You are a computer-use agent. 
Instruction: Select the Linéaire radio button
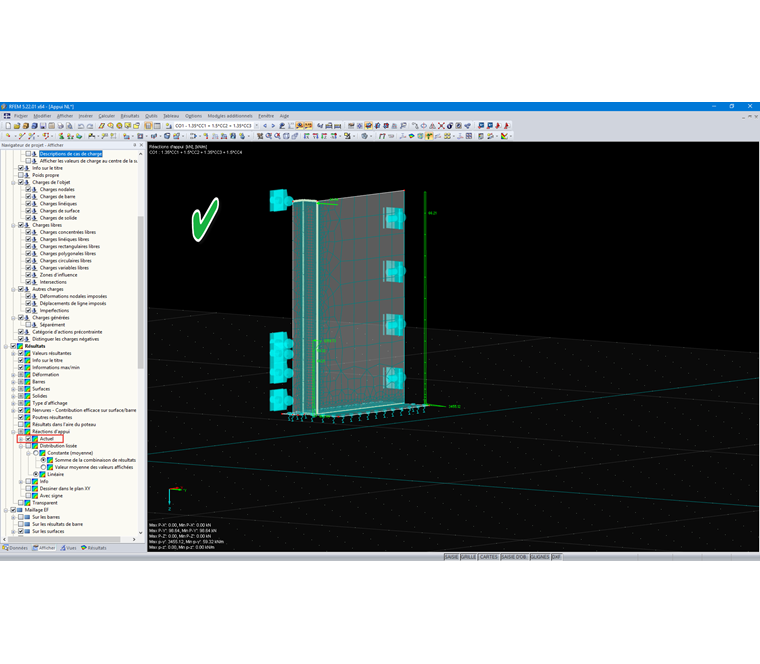point(36,474)
